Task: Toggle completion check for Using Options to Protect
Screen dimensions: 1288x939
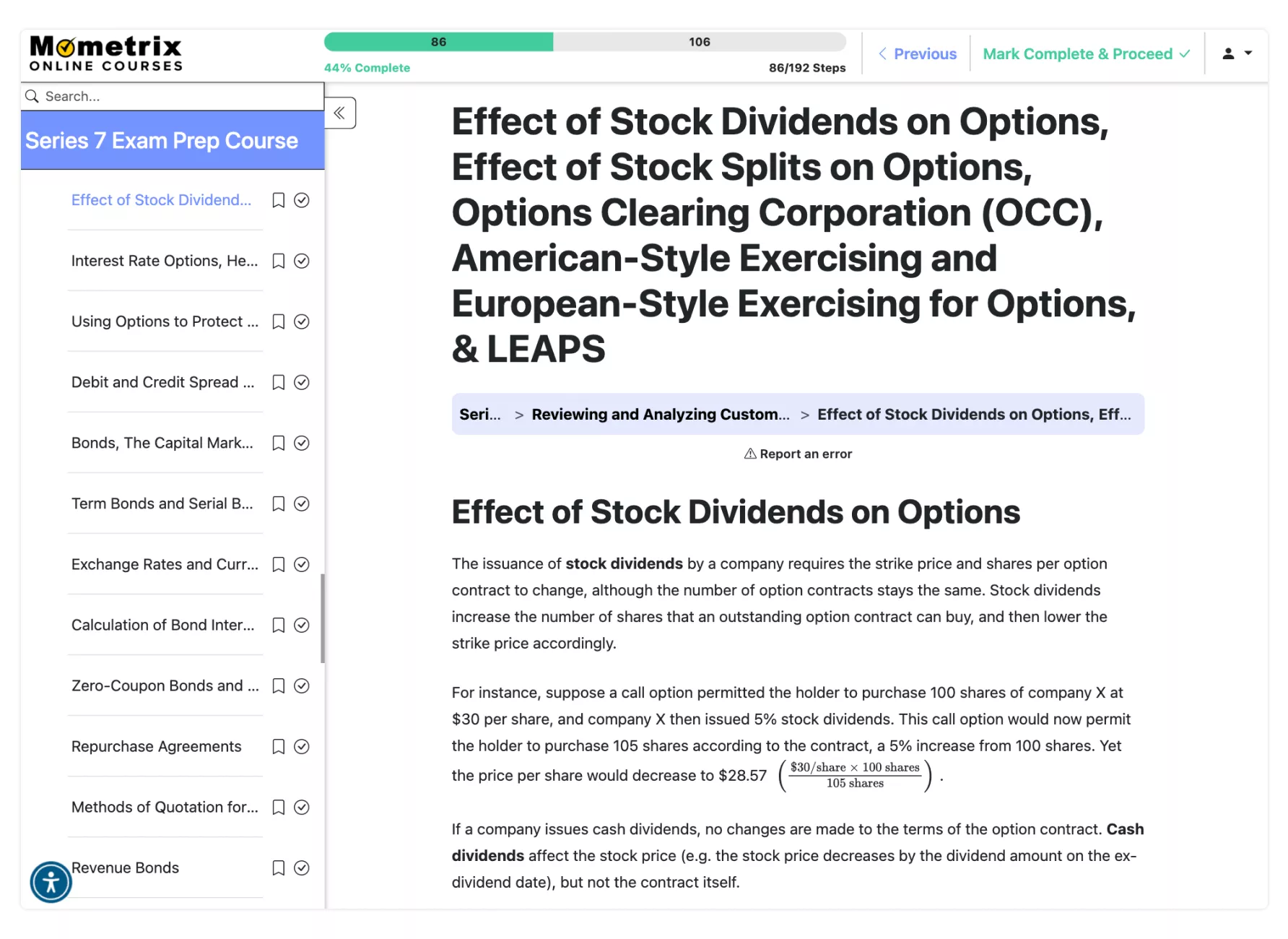Action: 302,321
